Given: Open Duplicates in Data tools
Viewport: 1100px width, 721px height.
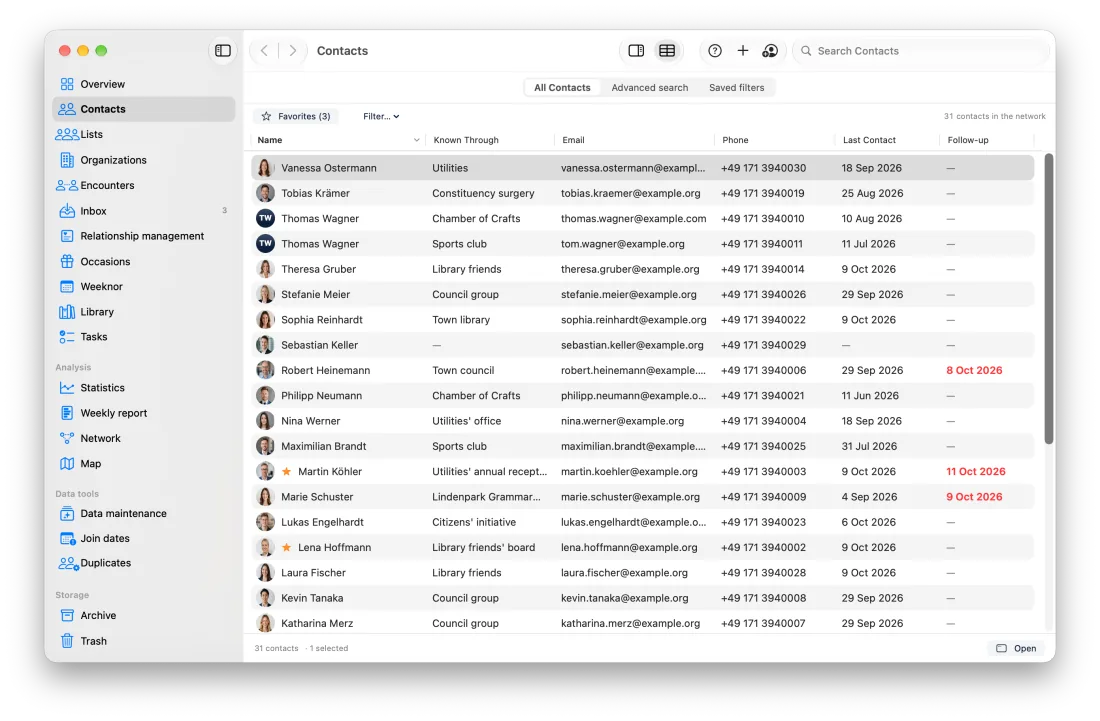Looking at the screenshot, I should pyautogui.click(x=144, y=563).
